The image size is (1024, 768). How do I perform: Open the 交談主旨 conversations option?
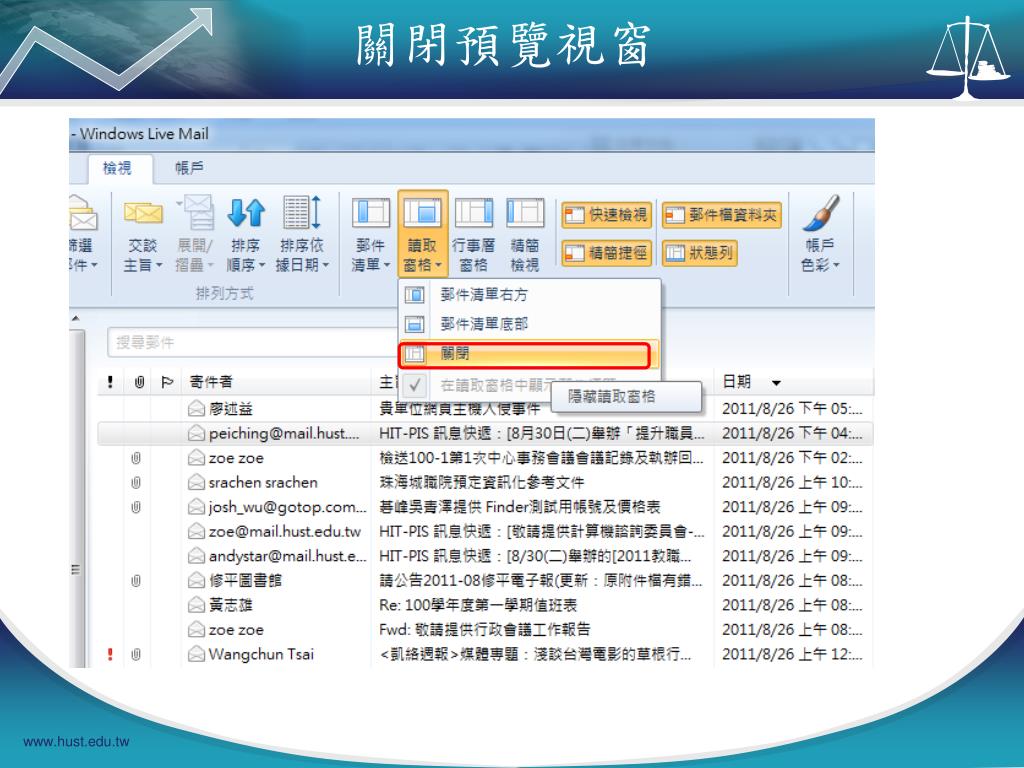tap(143, 235)
